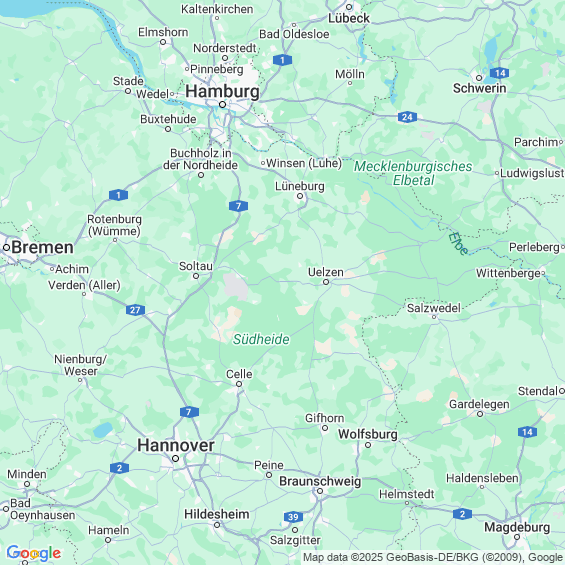Select the Südheide nature park label
565x565 pixels.
click(261, 339)
